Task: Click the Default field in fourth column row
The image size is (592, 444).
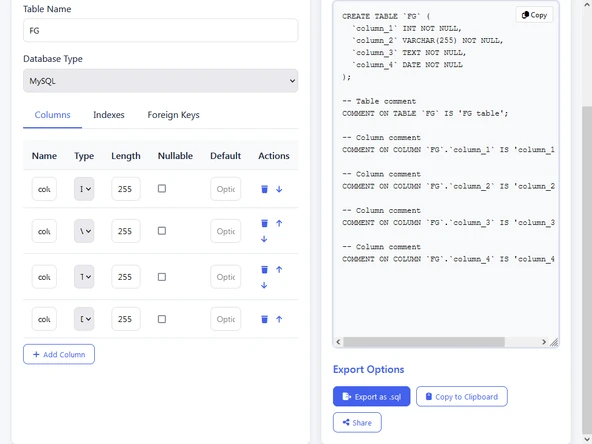Action: [x=225, y=319]
